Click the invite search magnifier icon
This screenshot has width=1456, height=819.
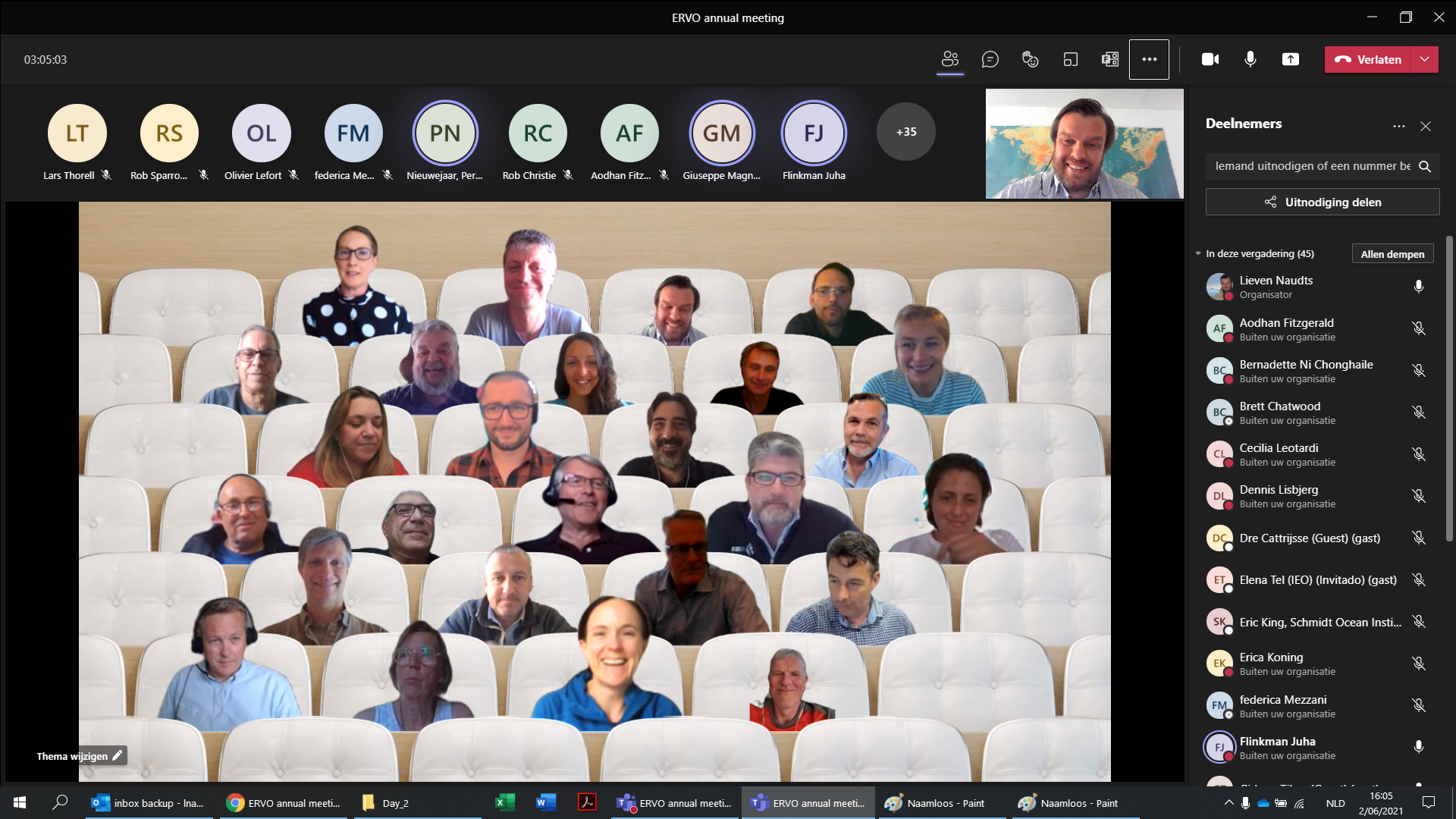(1425, 166)
